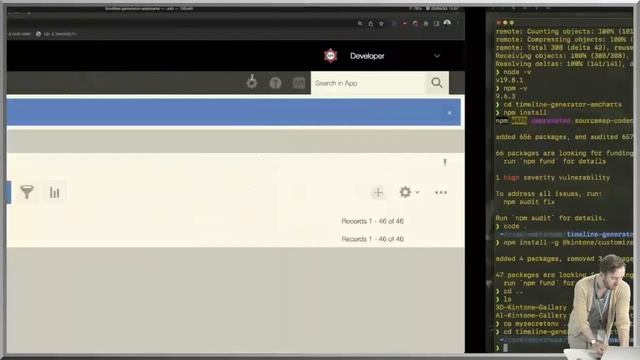Click 'npm audit fix' text in terminal

pos(529,202)
